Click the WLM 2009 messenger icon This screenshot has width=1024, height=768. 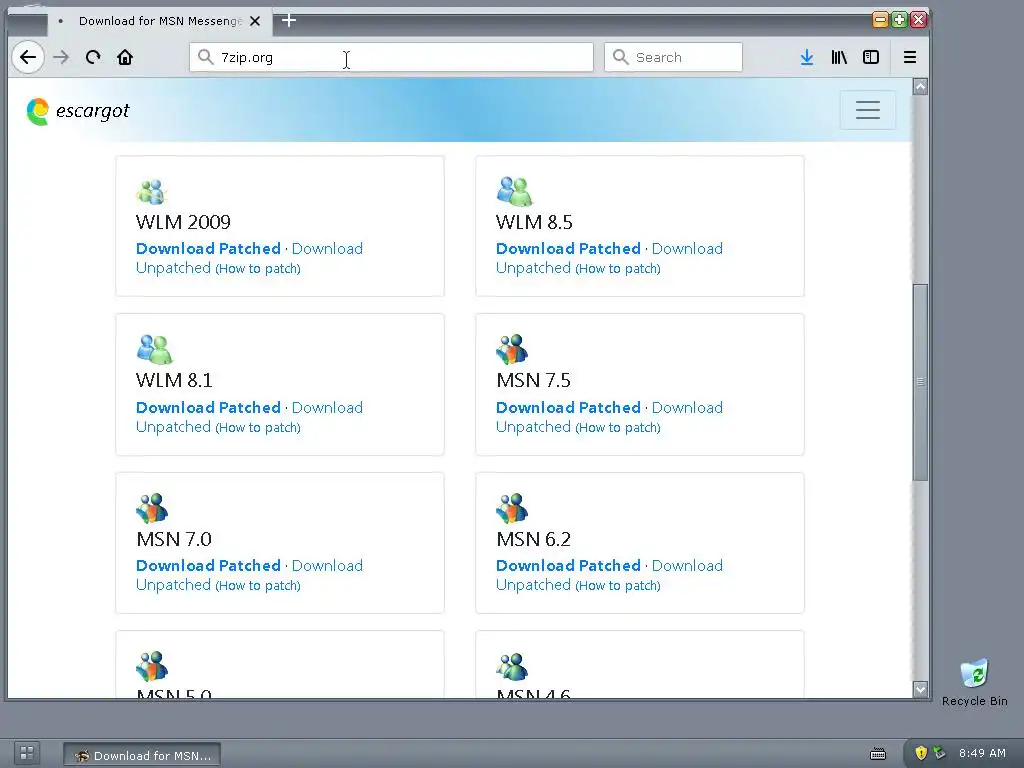click(152, 192)
